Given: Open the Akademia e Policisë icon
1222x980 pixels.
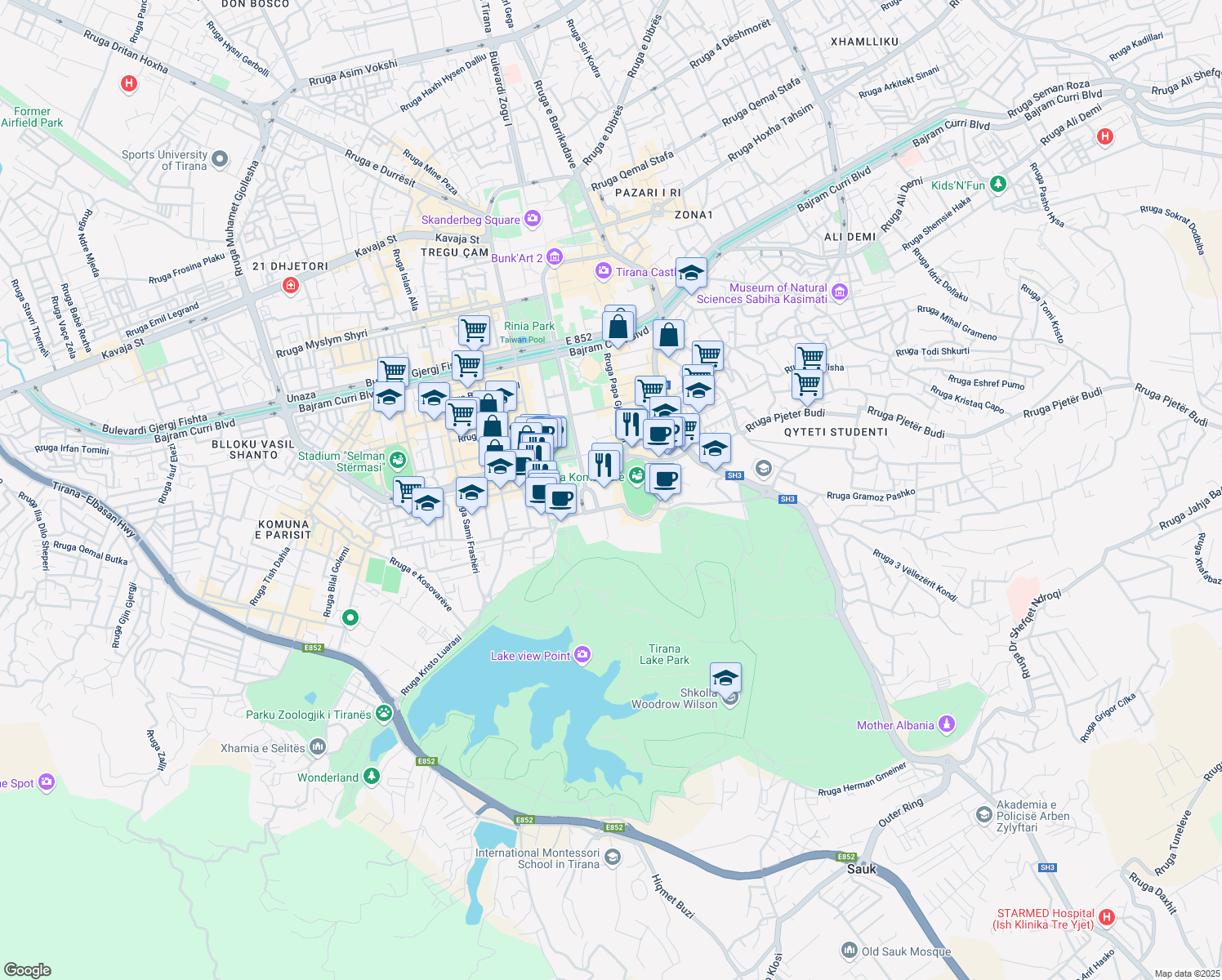Looking at the screenshot, I should coord(984,815).
